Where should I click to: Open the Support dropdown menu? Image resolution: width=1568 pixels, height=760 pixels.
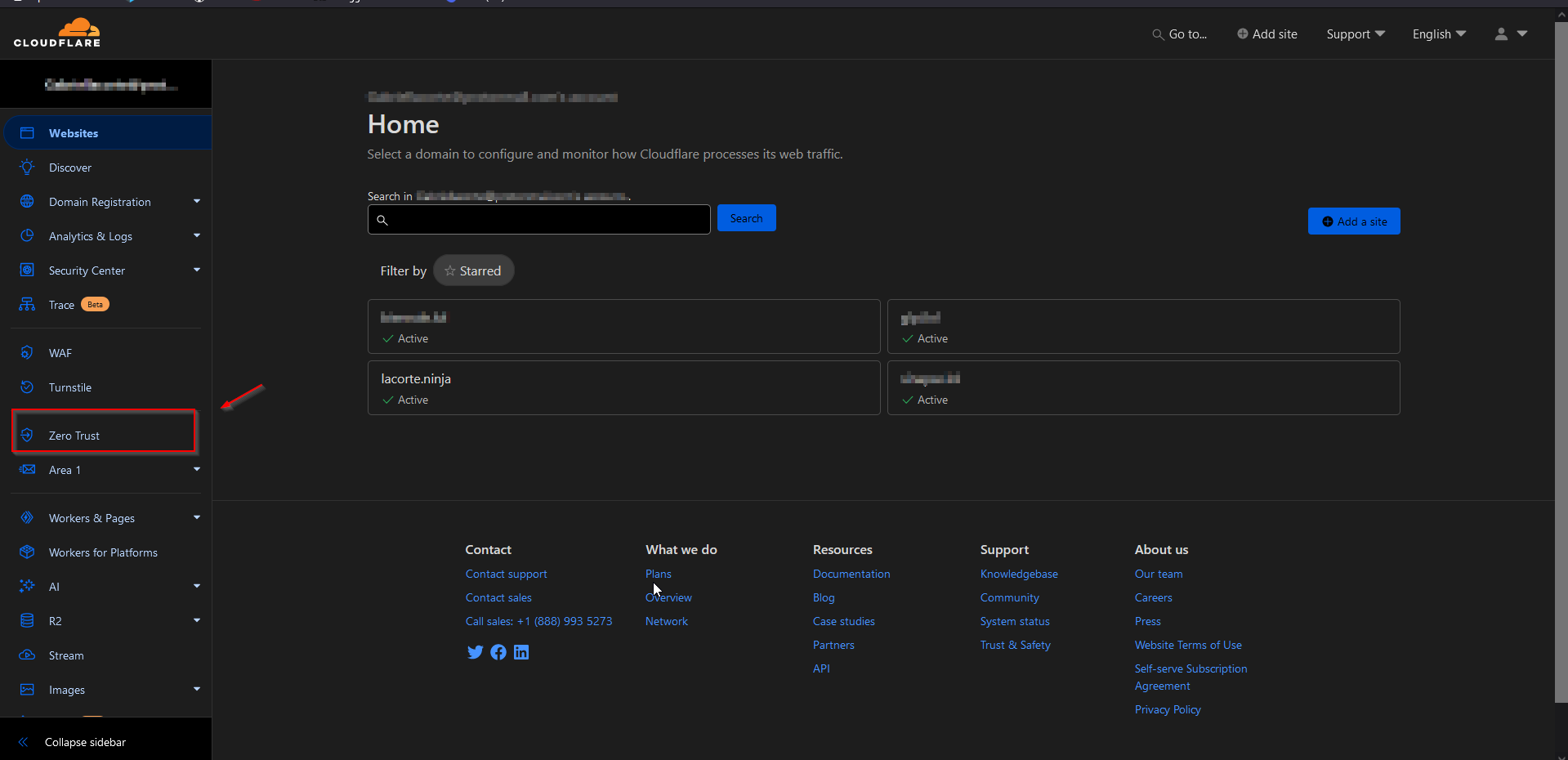pyautogui.click(x=1355, y=34)
